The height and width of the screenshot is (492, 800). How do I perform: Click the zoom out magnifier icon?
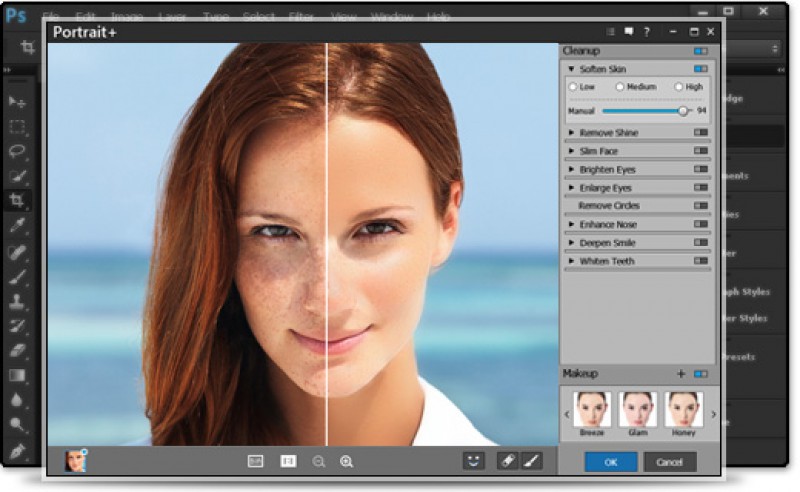[x=319, y=461]
